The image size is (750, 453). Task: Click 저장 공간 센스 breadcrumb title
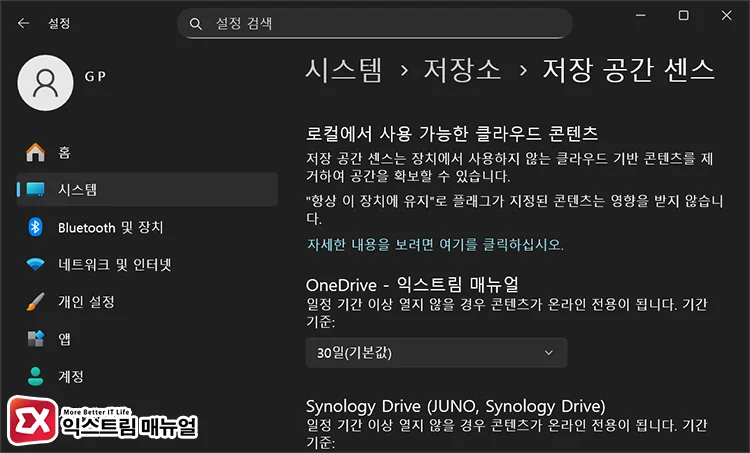629,70
